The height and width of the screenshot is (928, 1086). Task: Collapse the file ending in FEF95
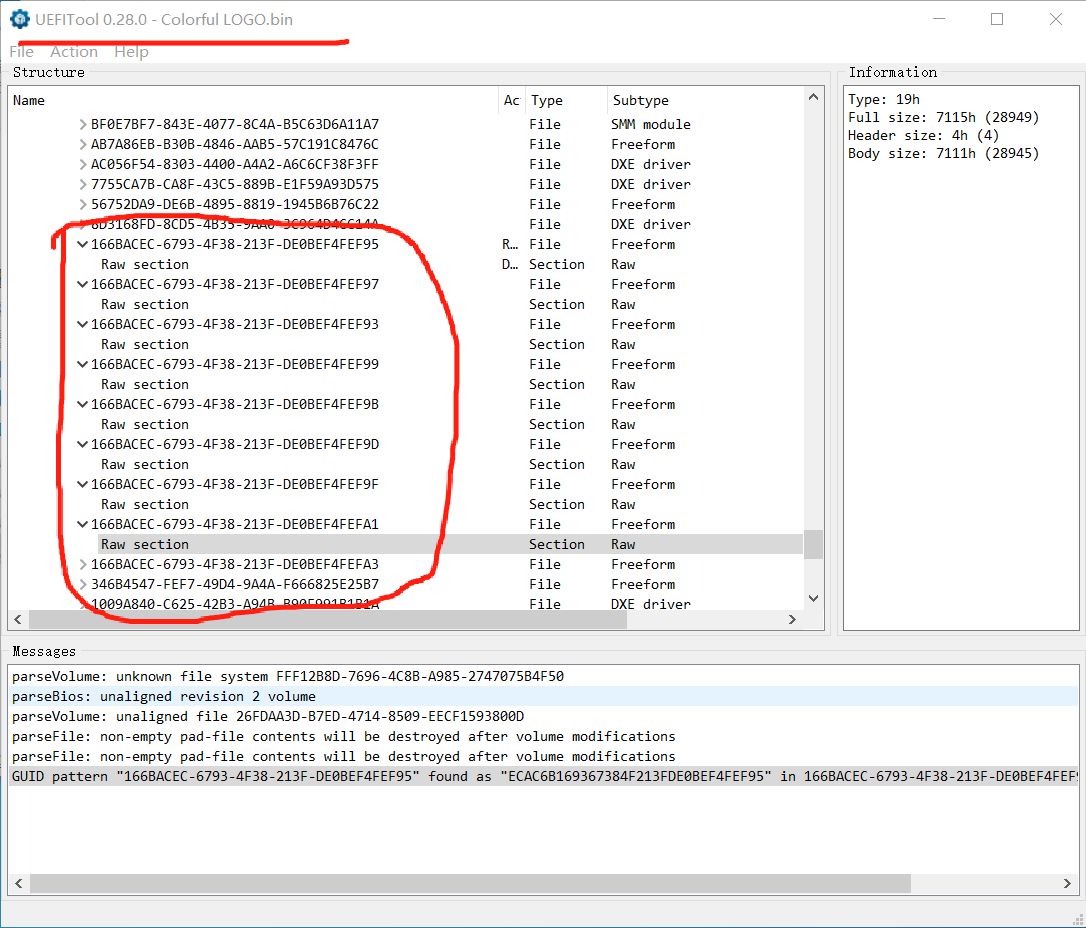[x=82, y=244]
